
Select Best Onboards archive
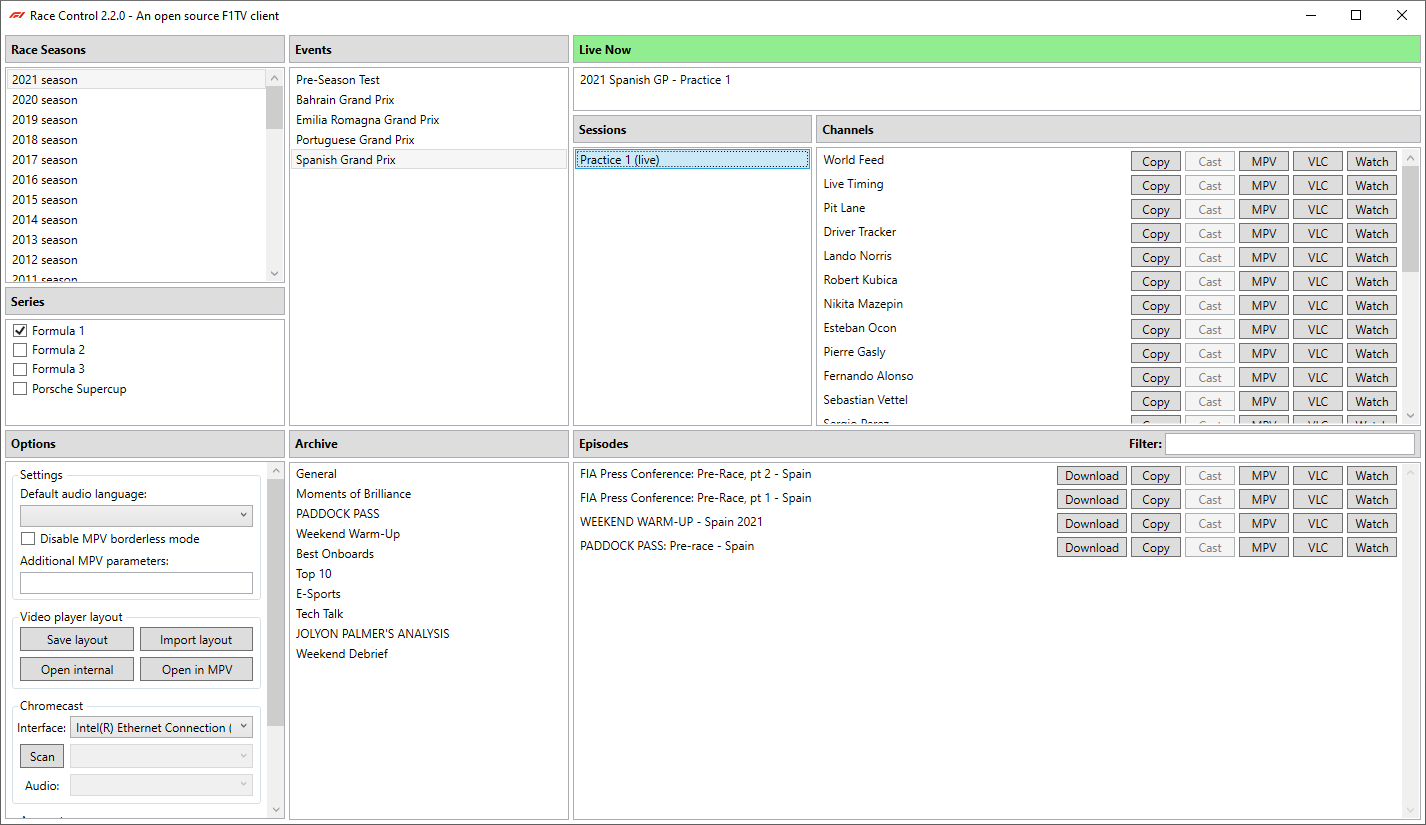pyautogui.click(x=428, y=554)
